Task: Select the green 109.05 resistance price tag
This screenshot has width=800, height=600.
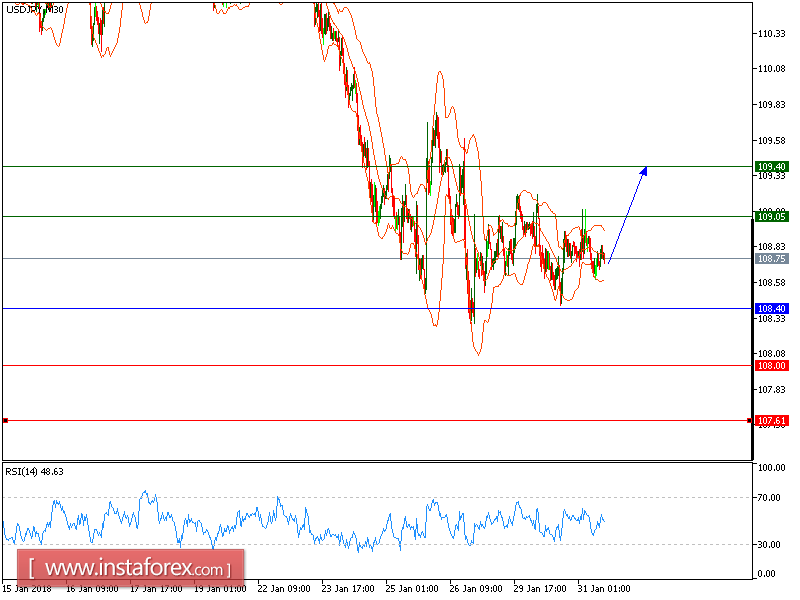Action: [770, 215]
